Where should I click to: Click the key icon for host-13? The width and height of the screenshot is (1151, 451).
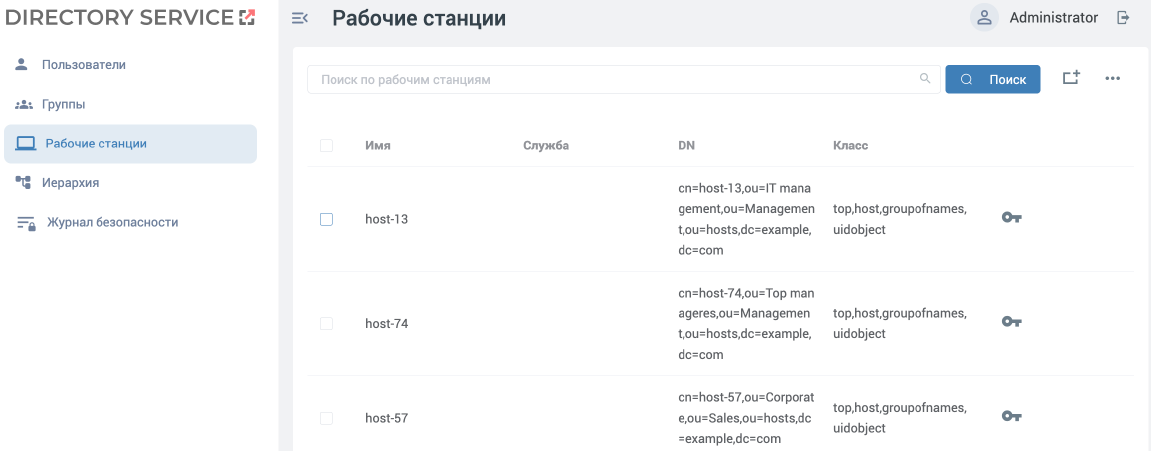pos(1011,218)
